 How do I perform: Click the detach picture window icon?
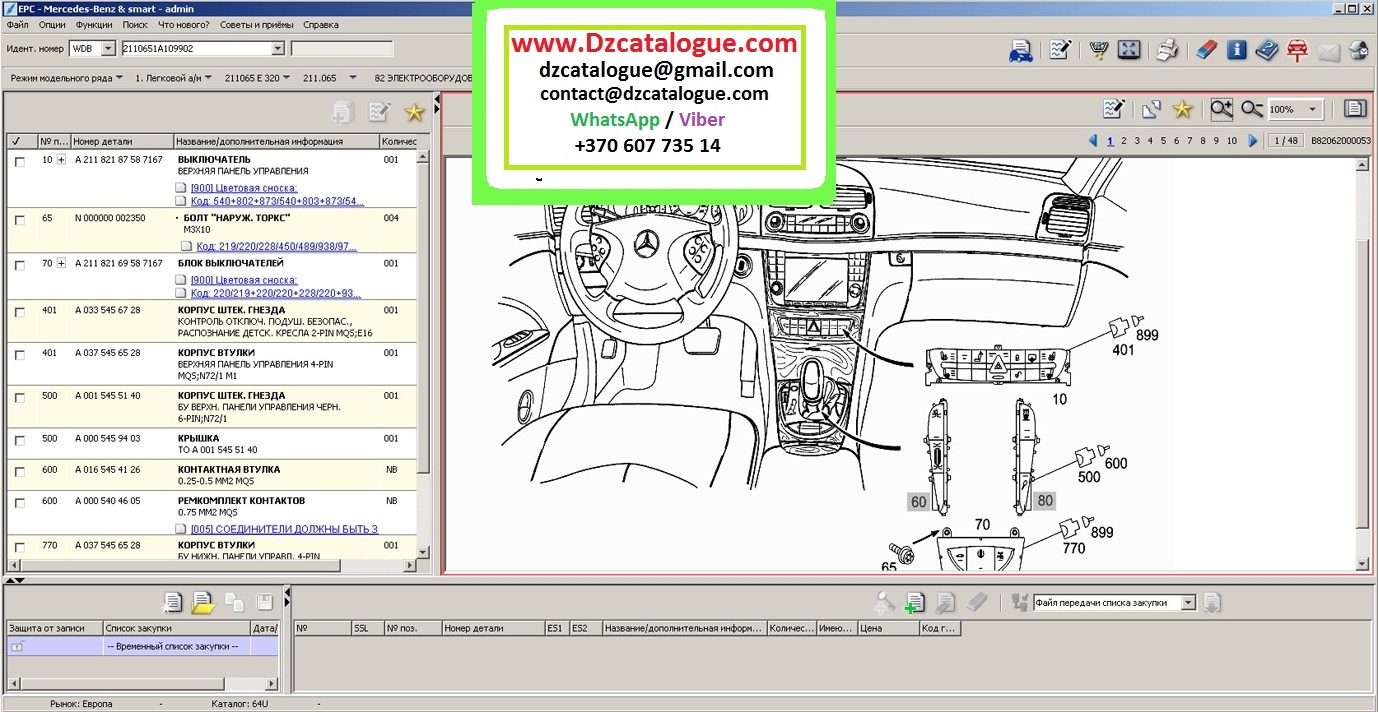pyautogui.click(x=1152, y=109)
